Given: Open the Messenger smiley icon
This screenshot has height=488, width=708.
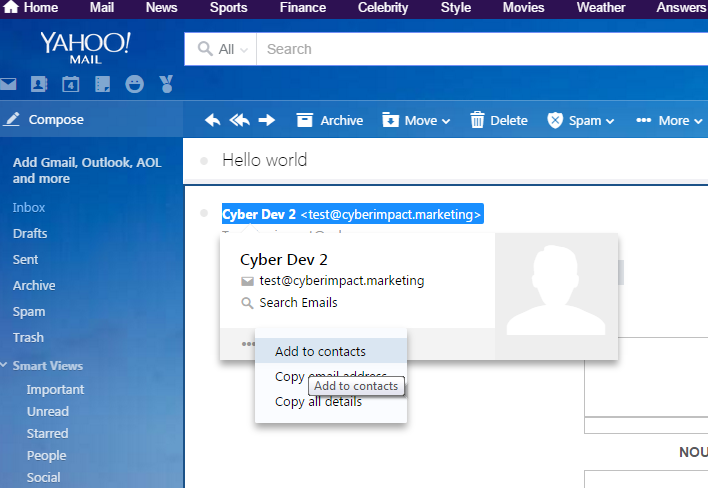Looking at the screenshot, I should [x=134, y=84].
